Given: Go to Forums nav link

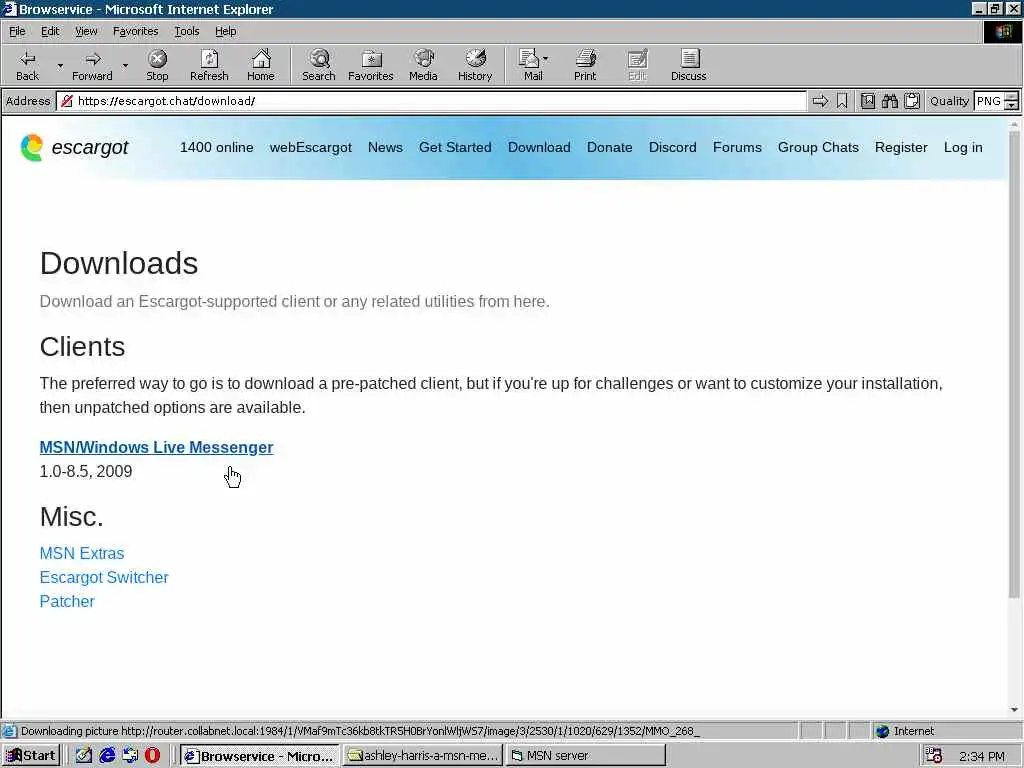Looking at the screenshot, I should (x=737, y=148).
